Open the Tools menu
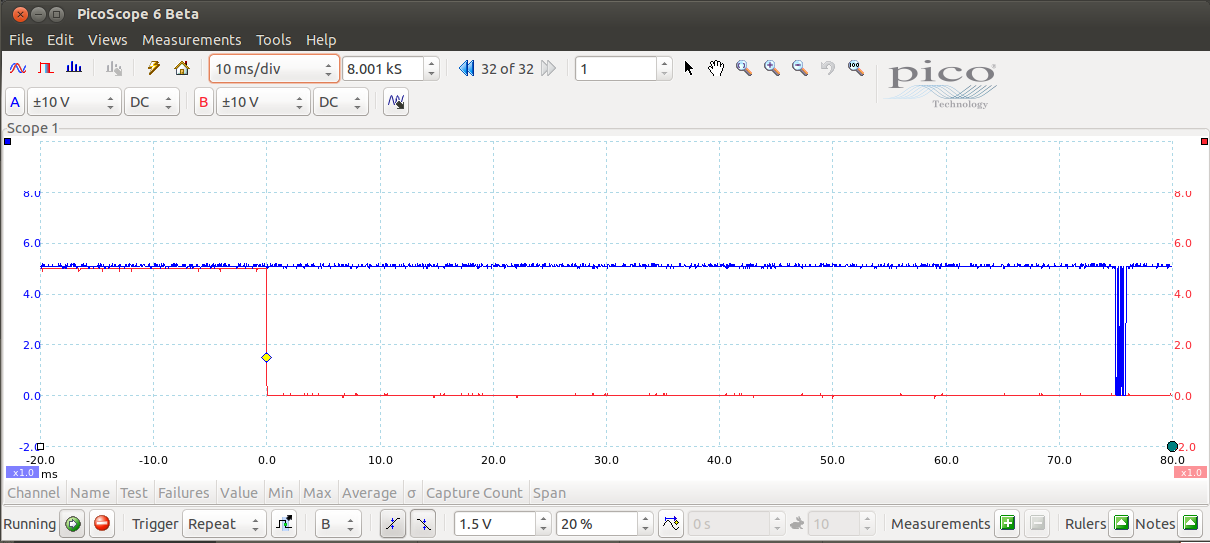The image size is (1210, 543). (274, 40)
